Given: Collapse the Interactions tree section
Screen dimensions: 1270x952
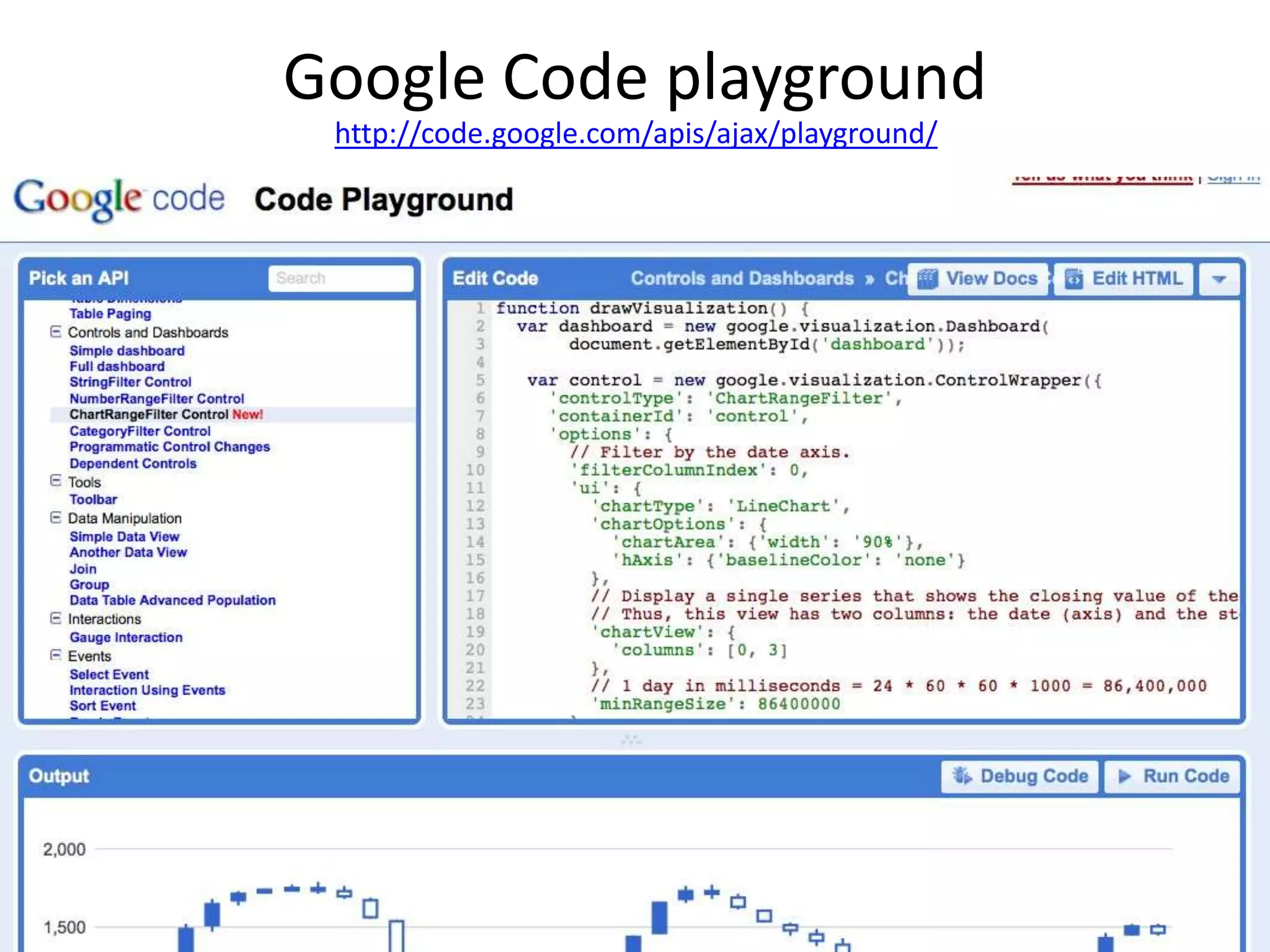Looking at the screenshot, I should 56,618.
